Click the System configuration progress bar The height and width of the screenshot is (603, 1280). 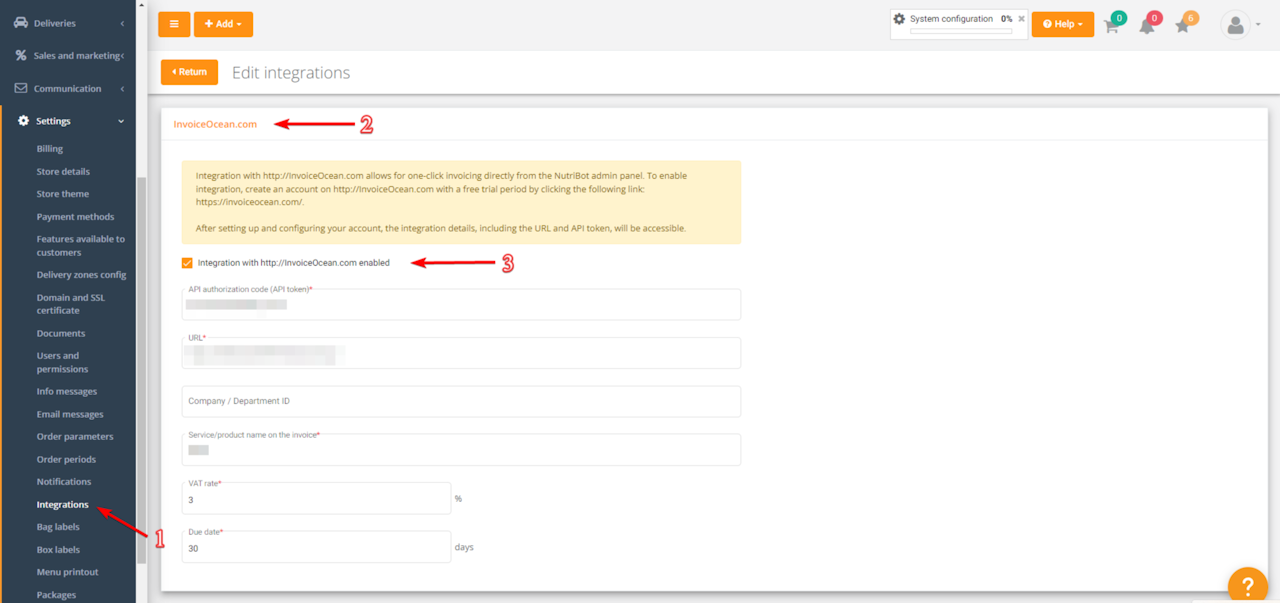point(960,32)
